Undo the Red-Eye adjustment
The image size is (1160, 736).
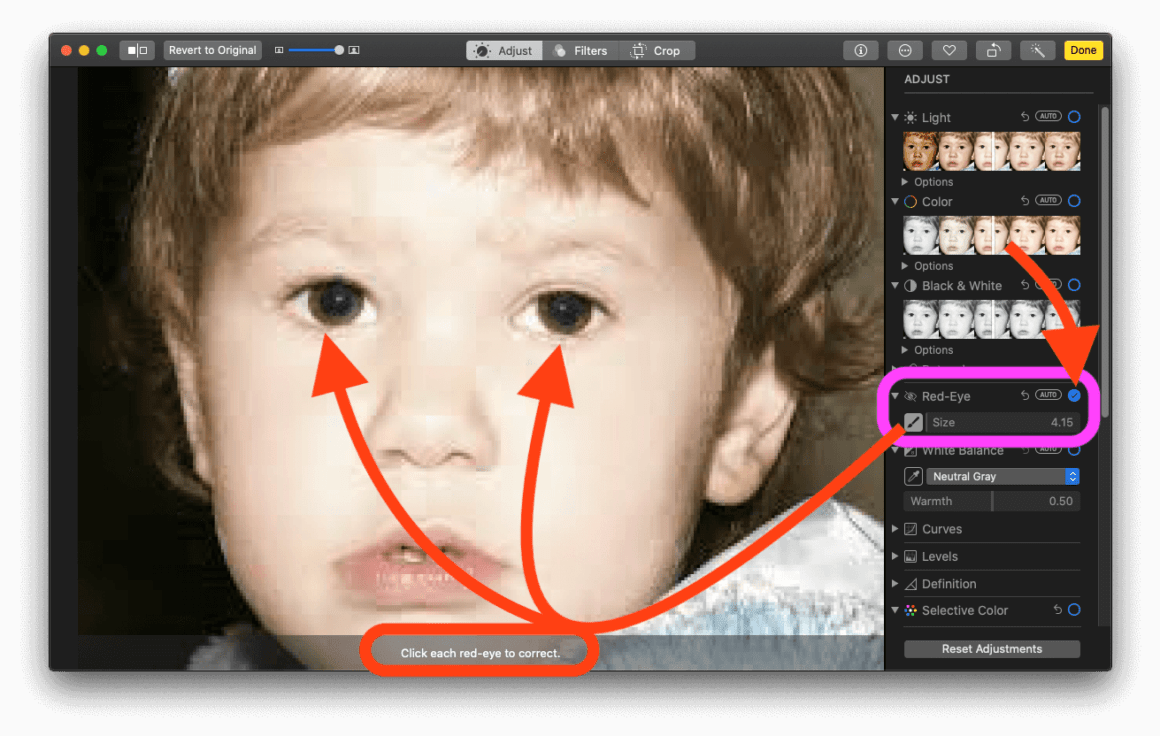pos(1025,396)
